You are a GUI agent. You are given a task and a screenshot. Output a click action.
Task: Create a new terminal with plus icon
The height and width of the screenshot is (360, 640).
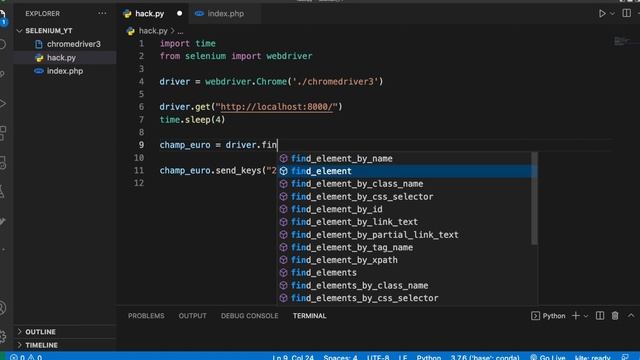click(576, 316)
